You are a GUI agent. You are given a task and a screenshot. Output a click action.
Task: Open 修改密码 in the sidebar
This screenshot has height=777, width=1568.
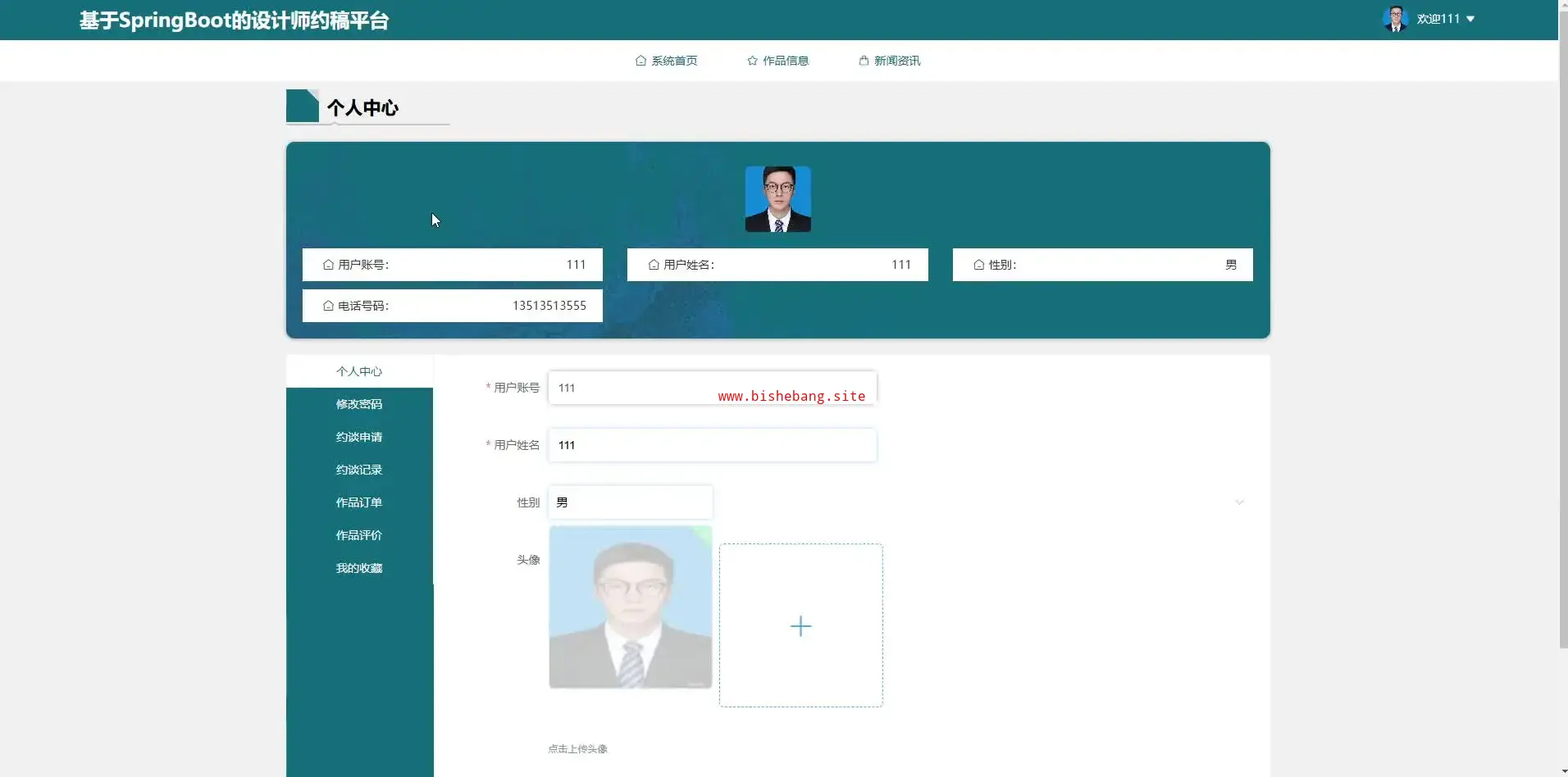coord(359,404)
